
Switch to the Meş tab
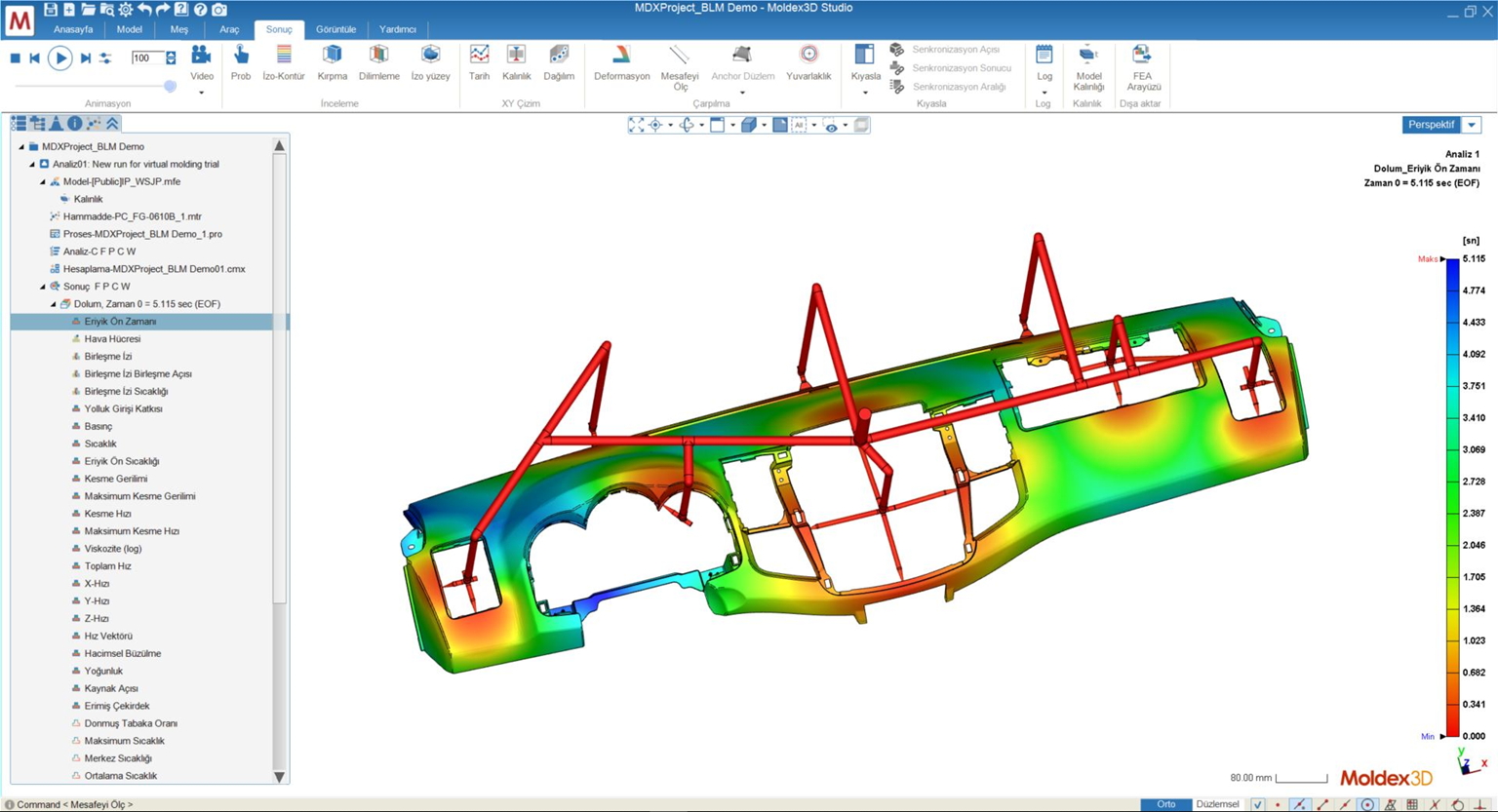(178, 29)
